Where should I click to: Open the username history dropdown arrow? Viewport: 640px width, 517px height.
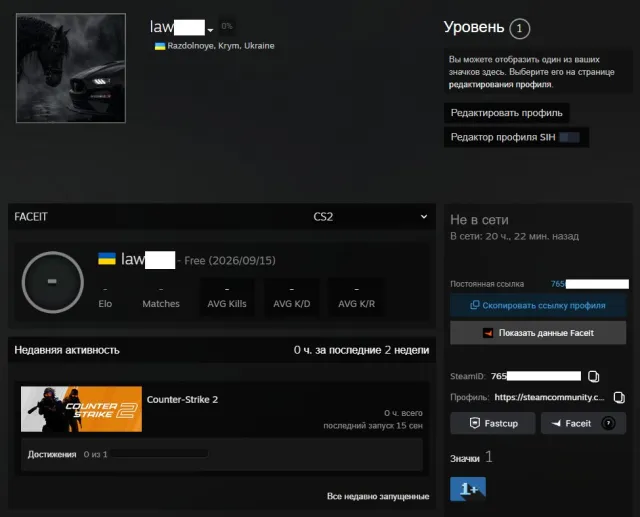[x=210, y=30]
